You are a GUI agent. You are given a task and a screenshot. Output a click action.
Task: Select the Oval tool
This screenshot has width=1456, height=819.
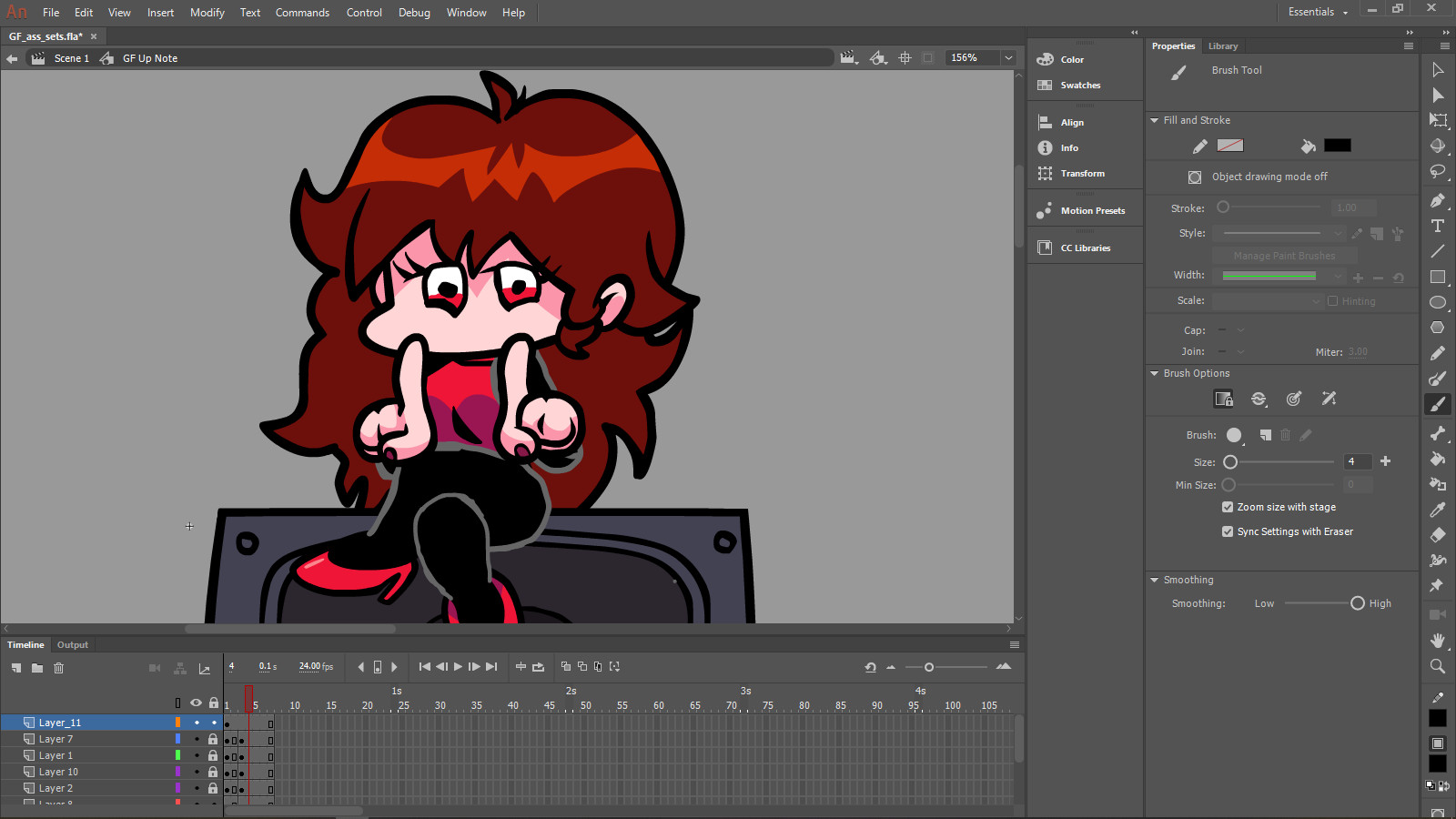pos(1438,302)
